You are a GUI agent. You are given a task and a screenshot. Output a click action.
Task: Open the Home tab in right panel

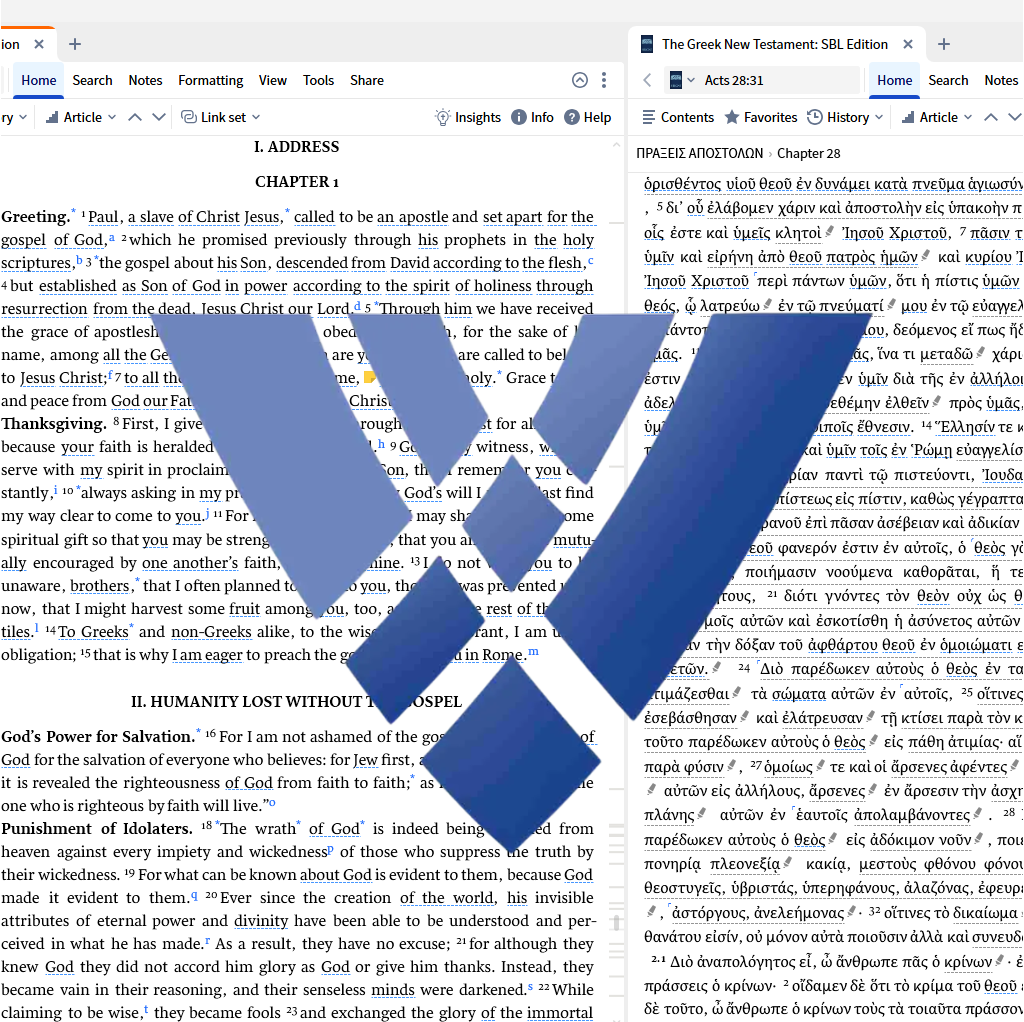coord(894,80)
